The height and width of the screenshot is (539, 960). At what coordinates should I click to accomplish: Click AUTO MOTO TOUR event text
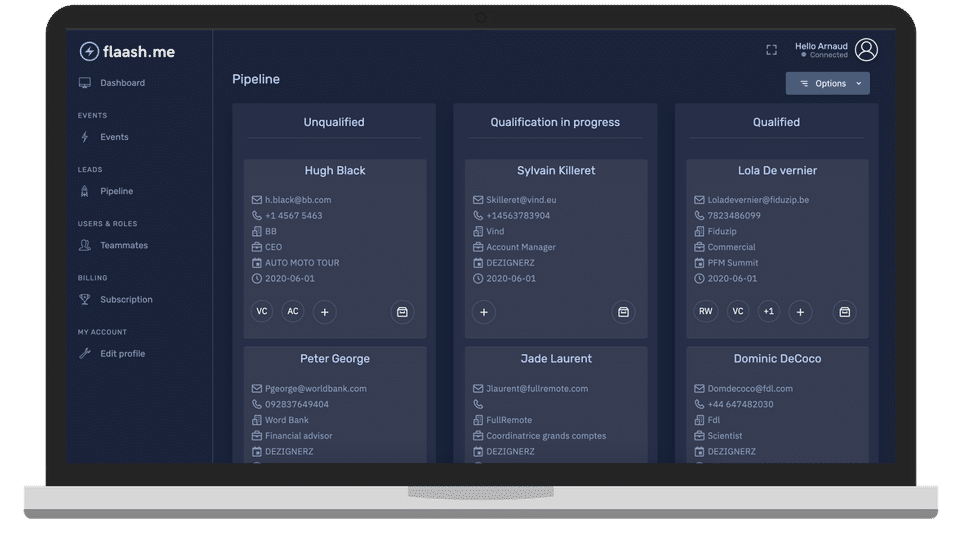coord(302,263)
